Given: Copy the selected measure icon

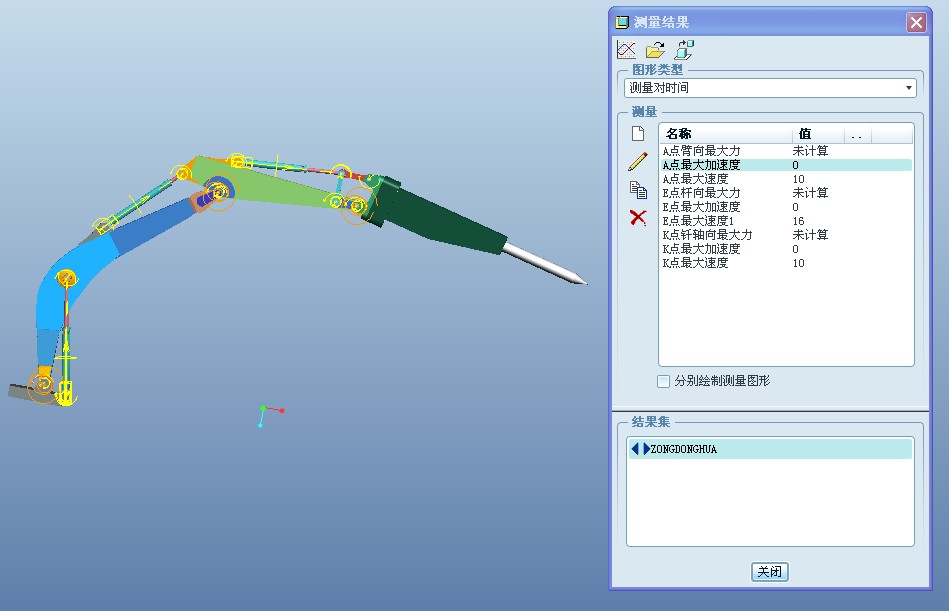Looking at the screenshot, I should tap(638, 190).
